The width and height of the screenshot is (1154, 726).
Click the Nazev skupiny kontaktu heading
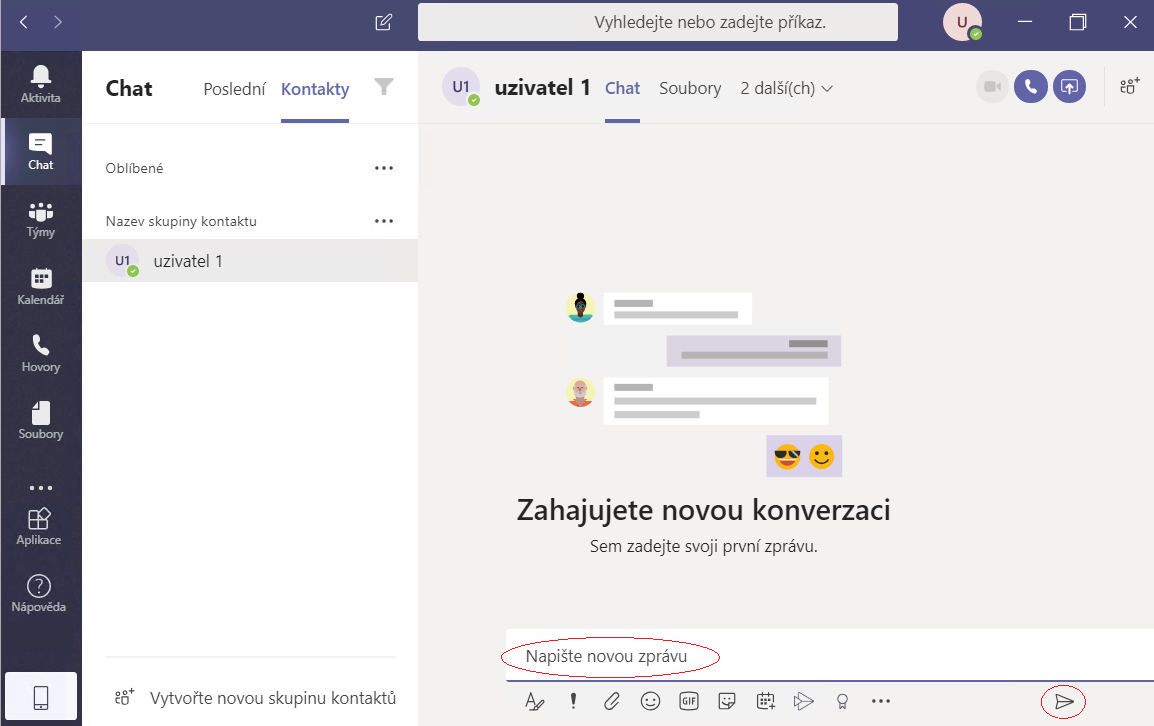181,221
